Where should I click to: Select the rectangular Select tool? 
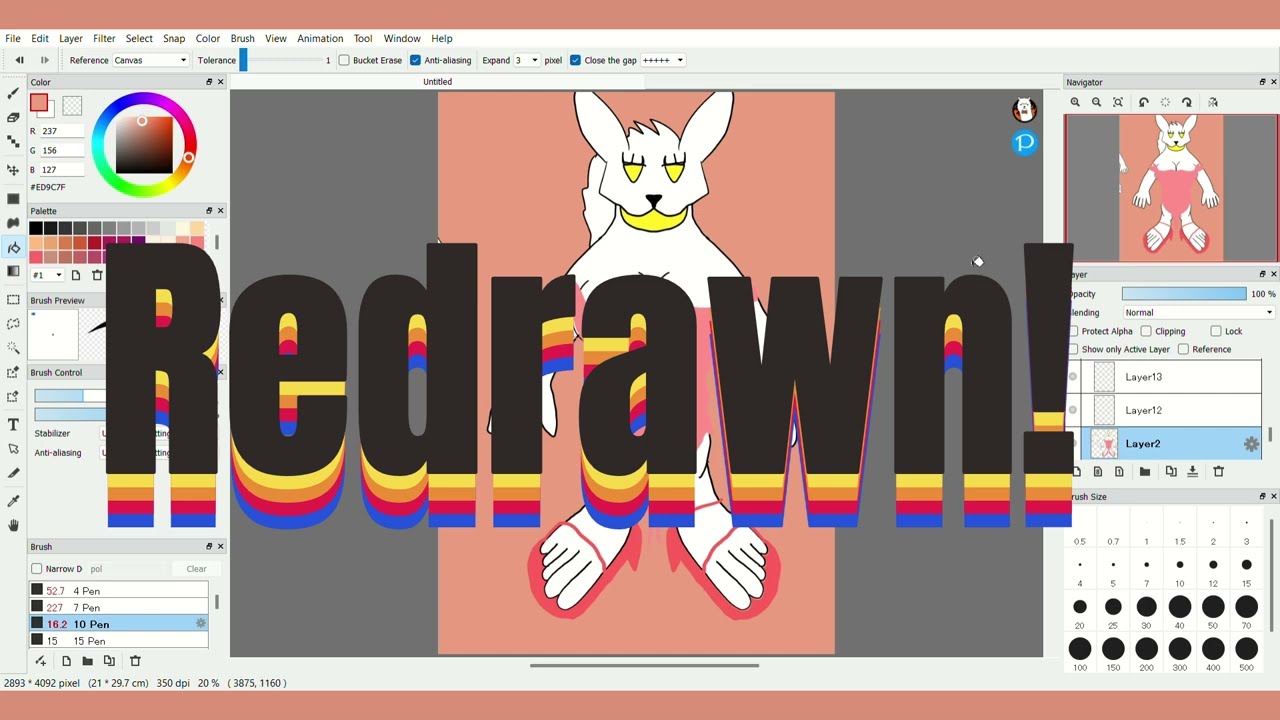coord(13,299)
